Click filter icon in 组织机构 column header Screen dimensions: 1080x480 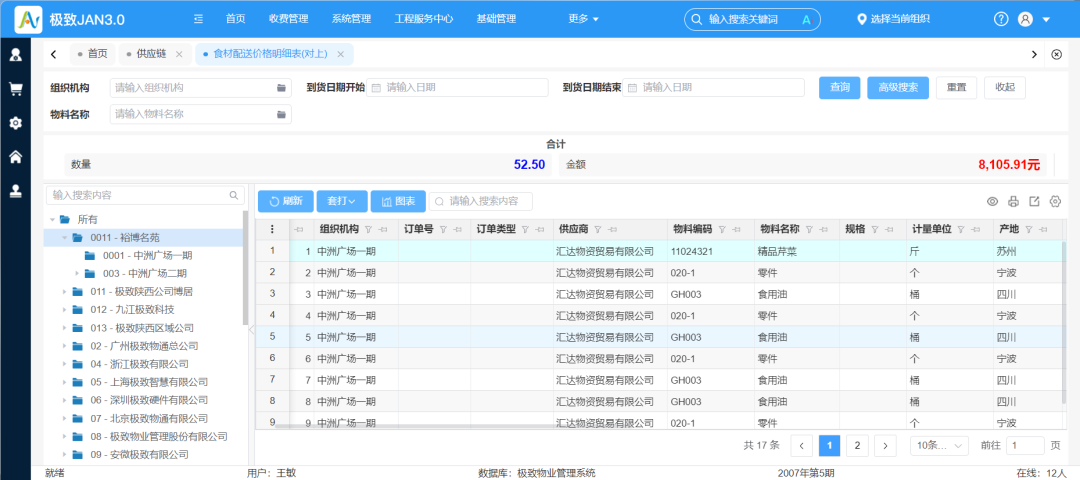point(367,229)
